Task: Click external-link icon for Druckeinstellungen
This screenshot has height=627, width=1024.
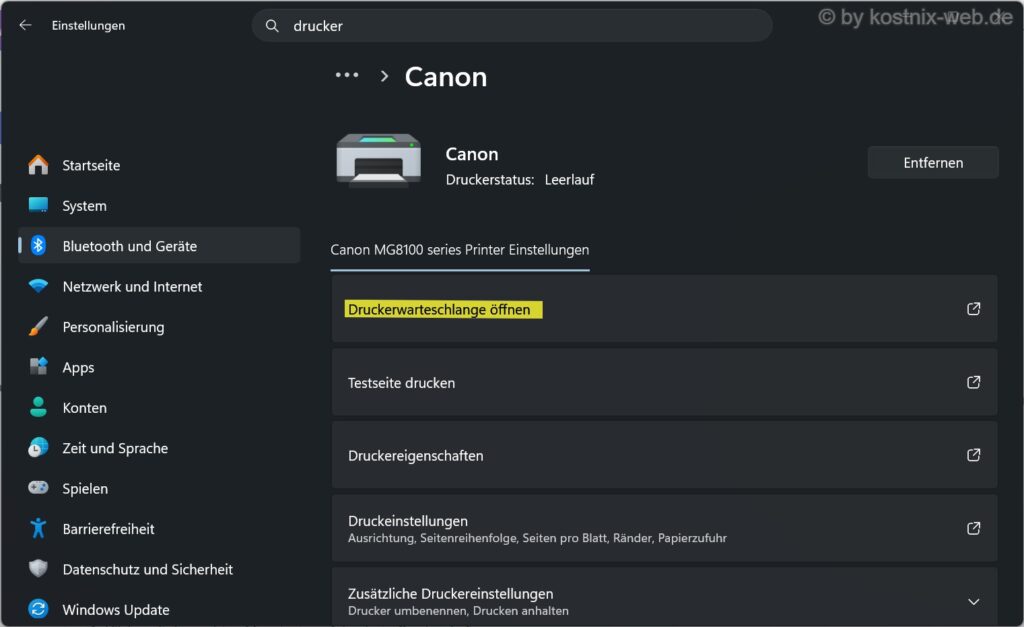Action: point(974,528)
